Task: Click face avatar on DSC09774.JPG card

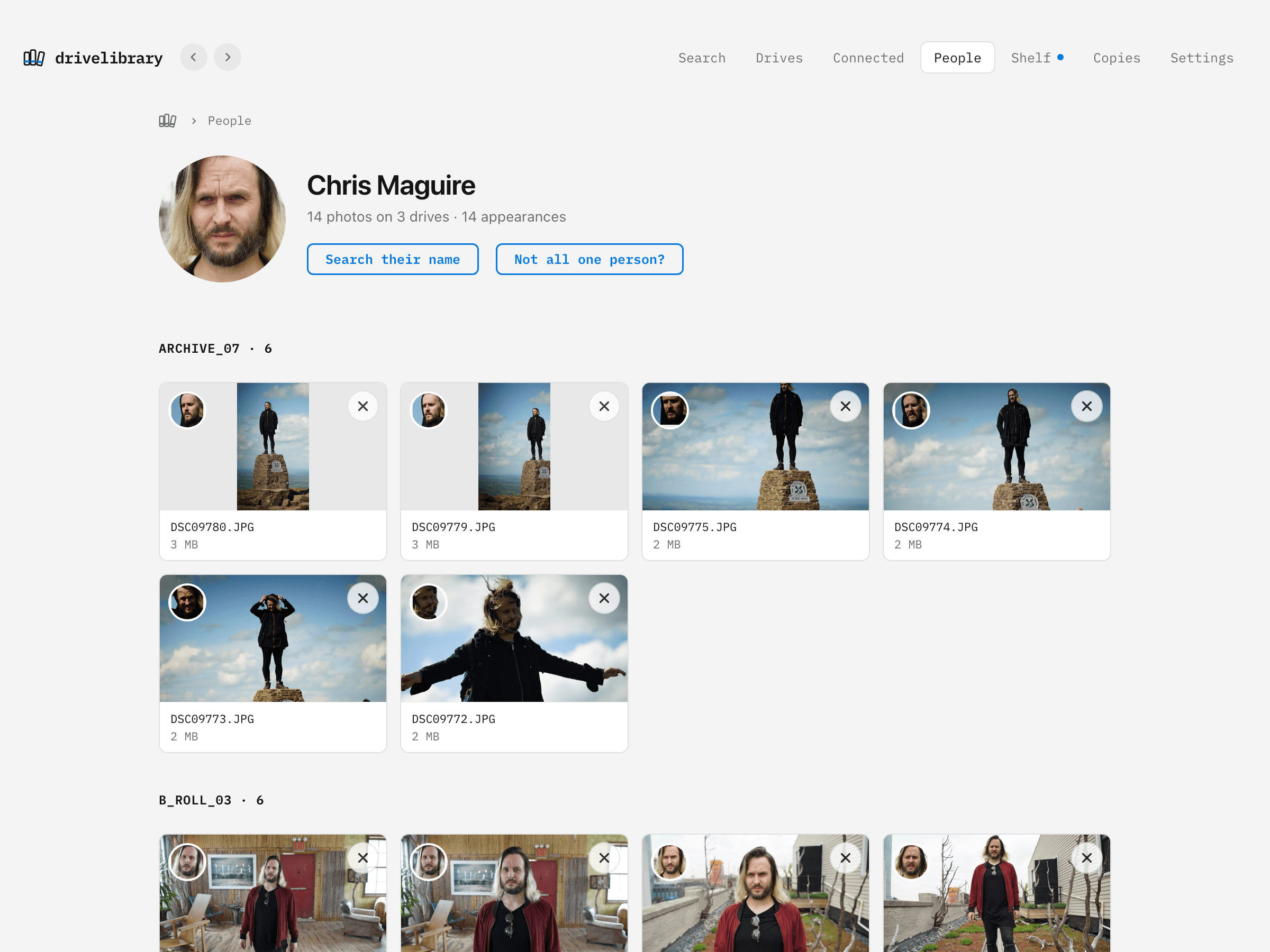Action: 911,410
